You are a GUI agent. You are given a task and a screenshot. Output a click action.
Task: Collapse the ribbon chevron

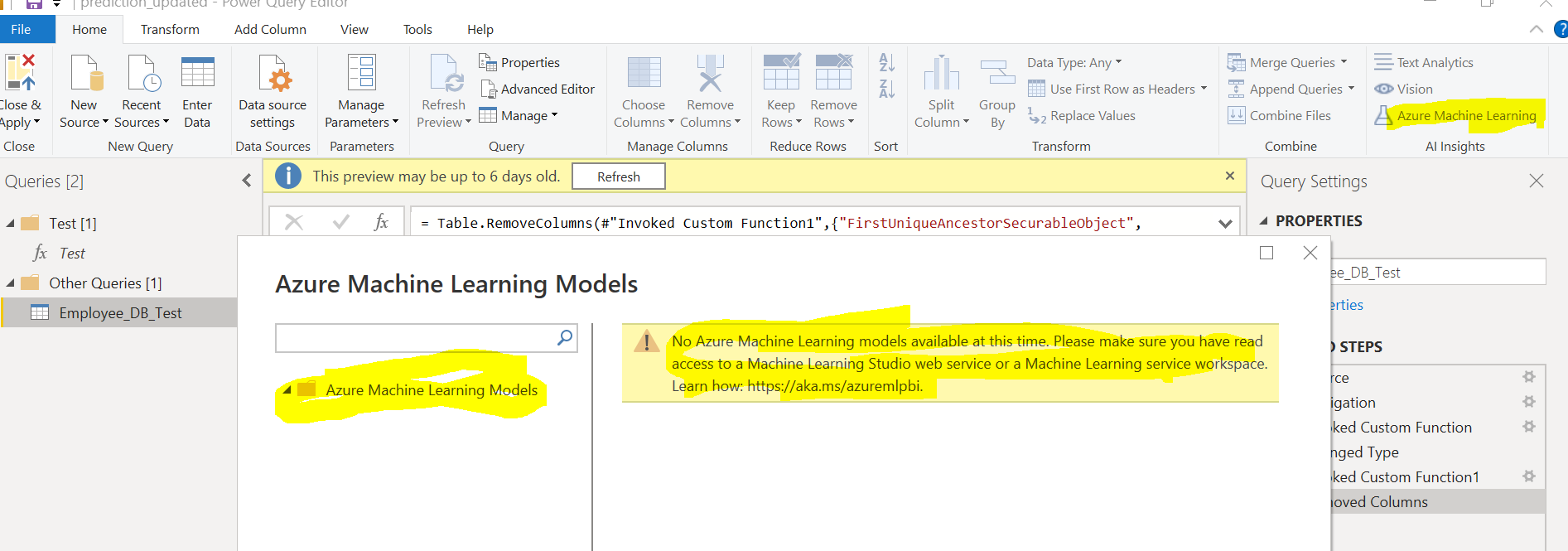[1536, 29]
